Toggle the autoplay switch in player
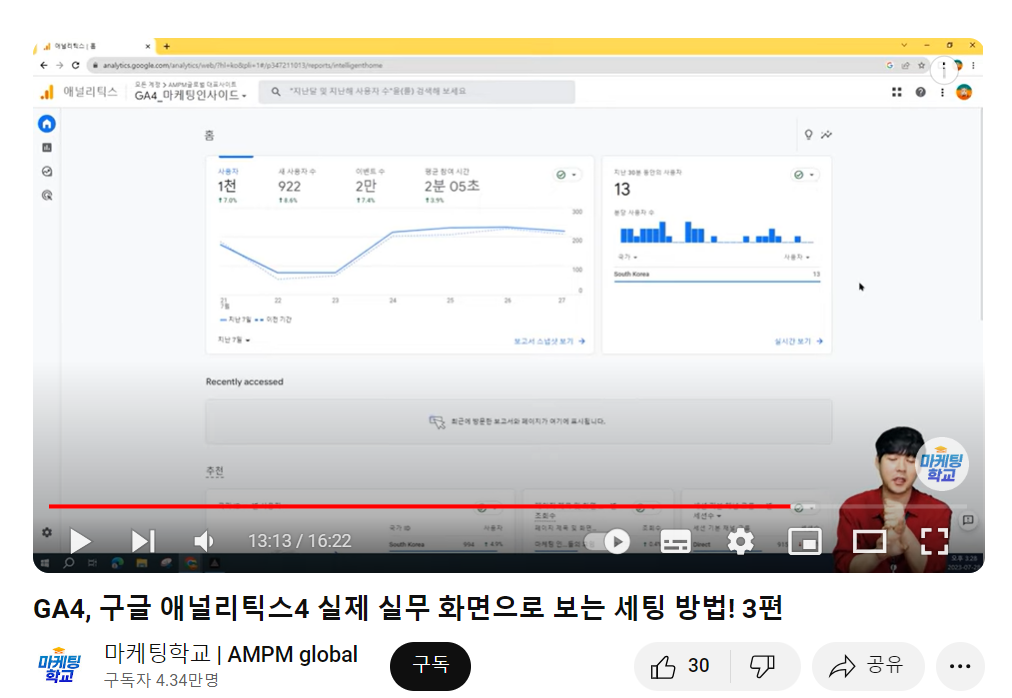Viewport: 1012px width, 698px height. (x=608, y=541)
